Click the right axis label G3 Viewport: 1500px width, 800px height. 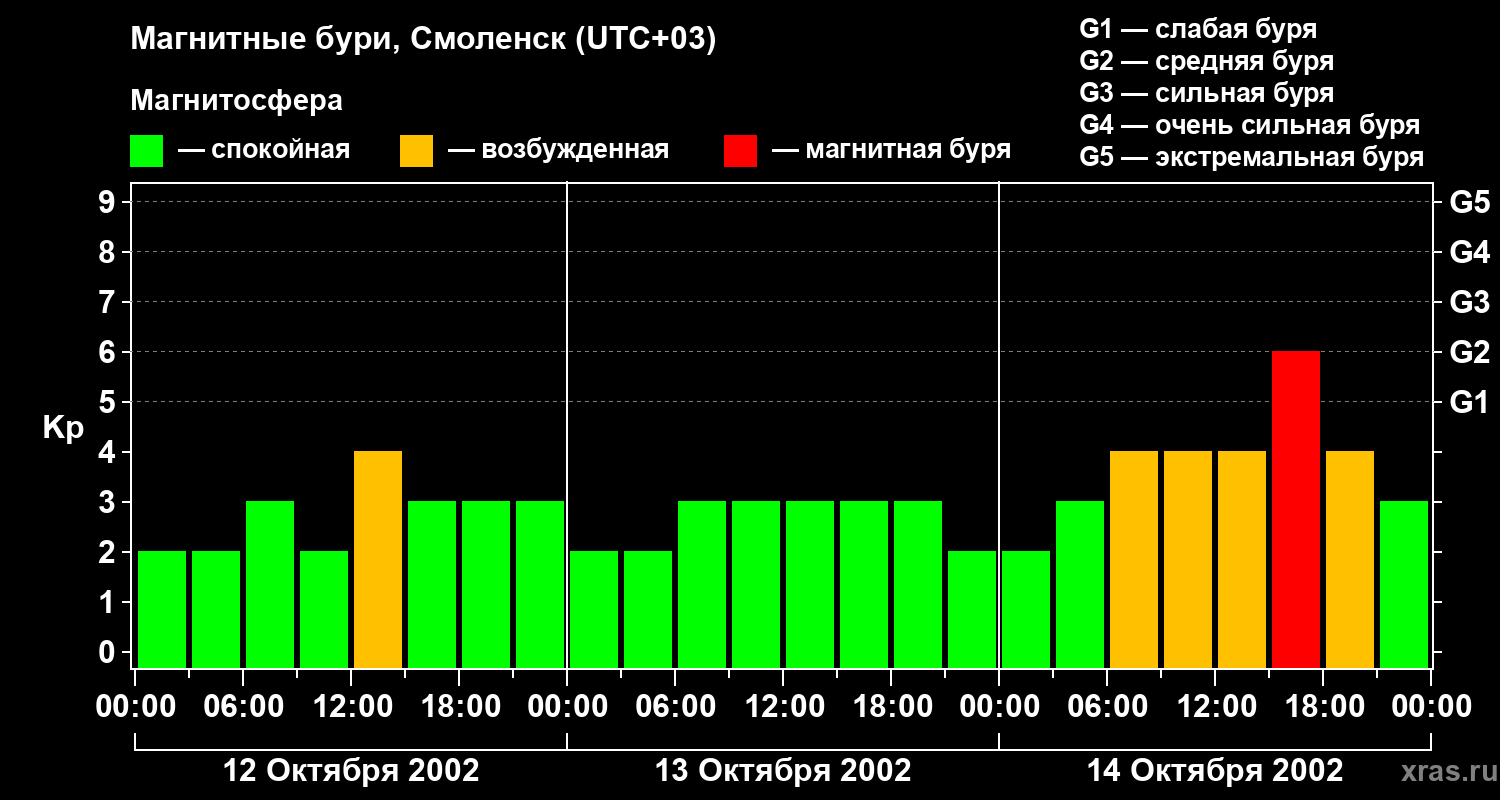click(x=1469, y=302)
